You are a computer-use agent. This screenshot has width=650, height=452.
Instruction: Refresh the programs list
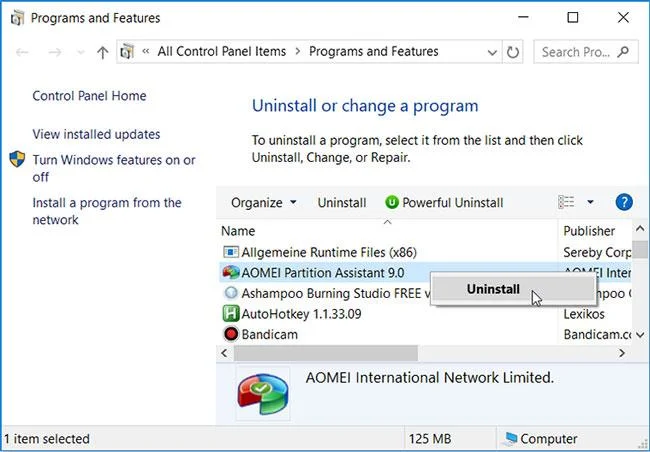[513, 52]
